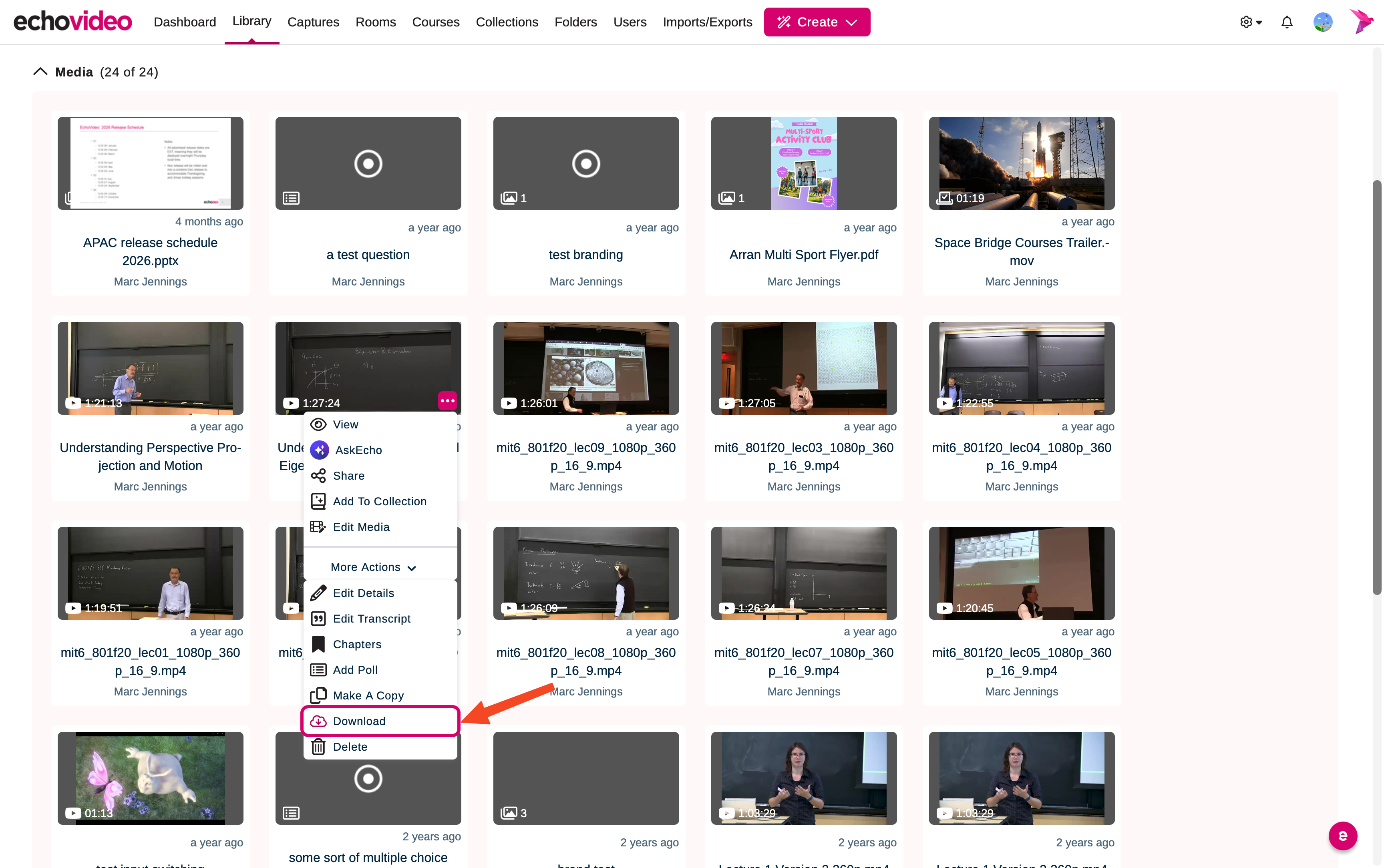Open the settings gear dropdown
This screenshot has height=868, width=1384.
coord(1251,22)
